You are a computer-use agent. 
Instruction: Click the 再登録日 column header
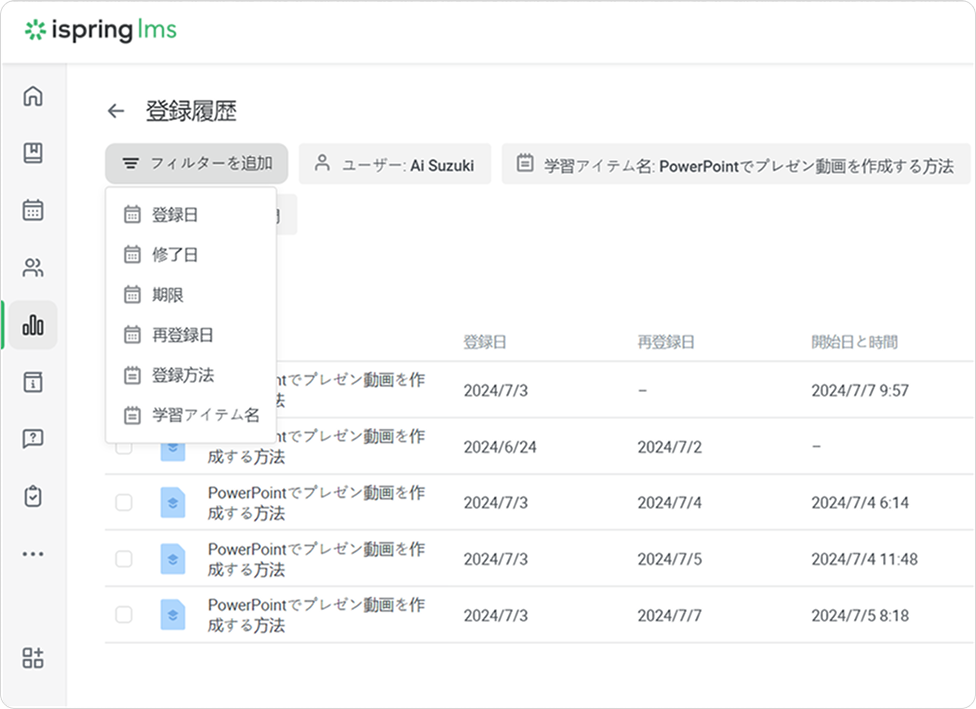click(x=665, y=342)
